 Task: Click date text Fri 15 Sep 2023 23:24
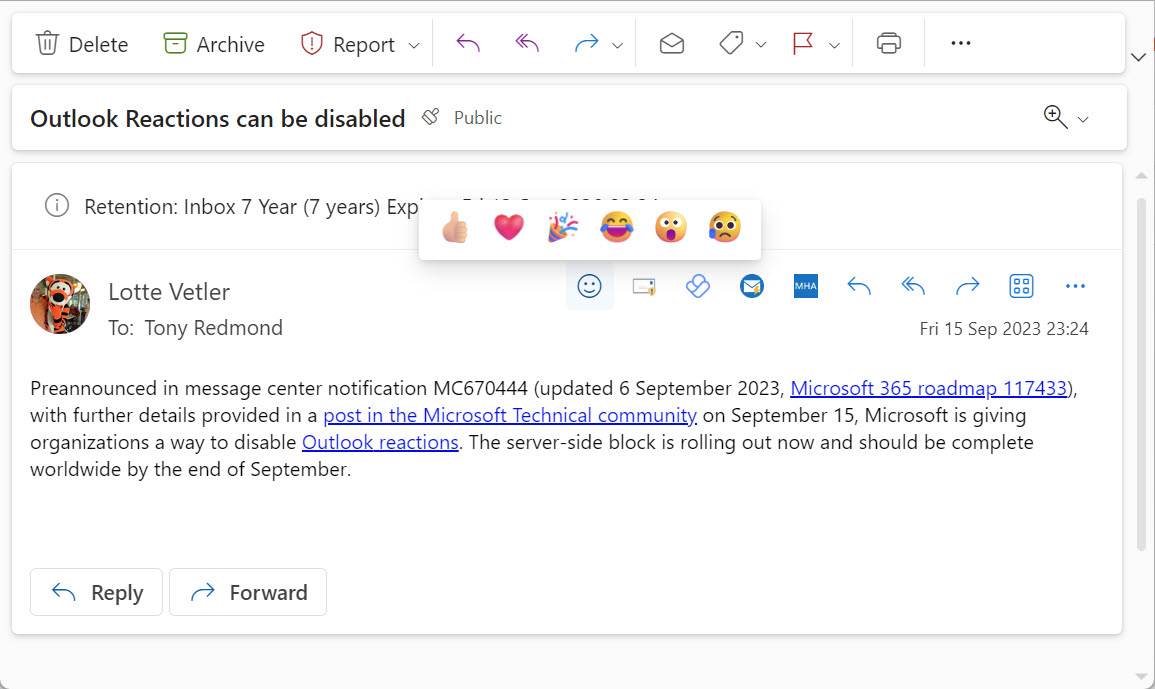[x=1003, y=329]
